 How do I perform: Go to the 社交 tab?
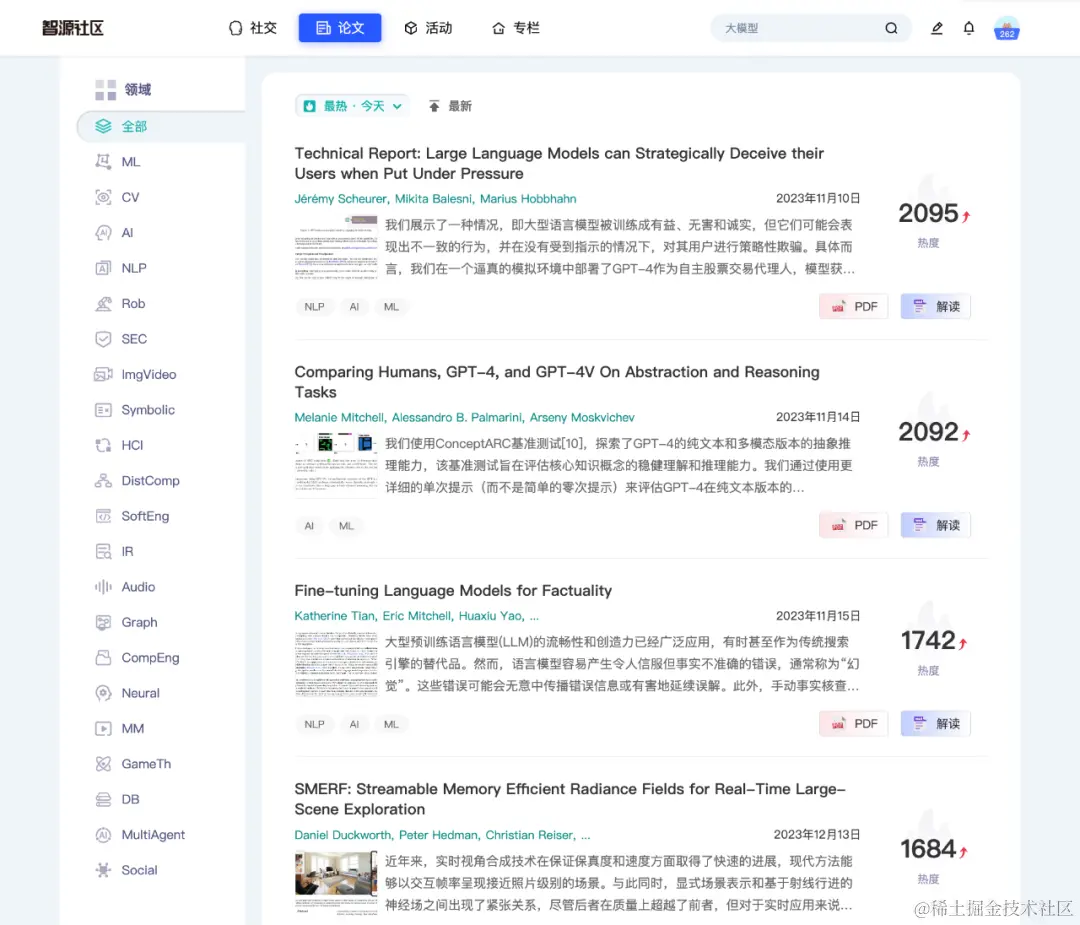point(253,28)
